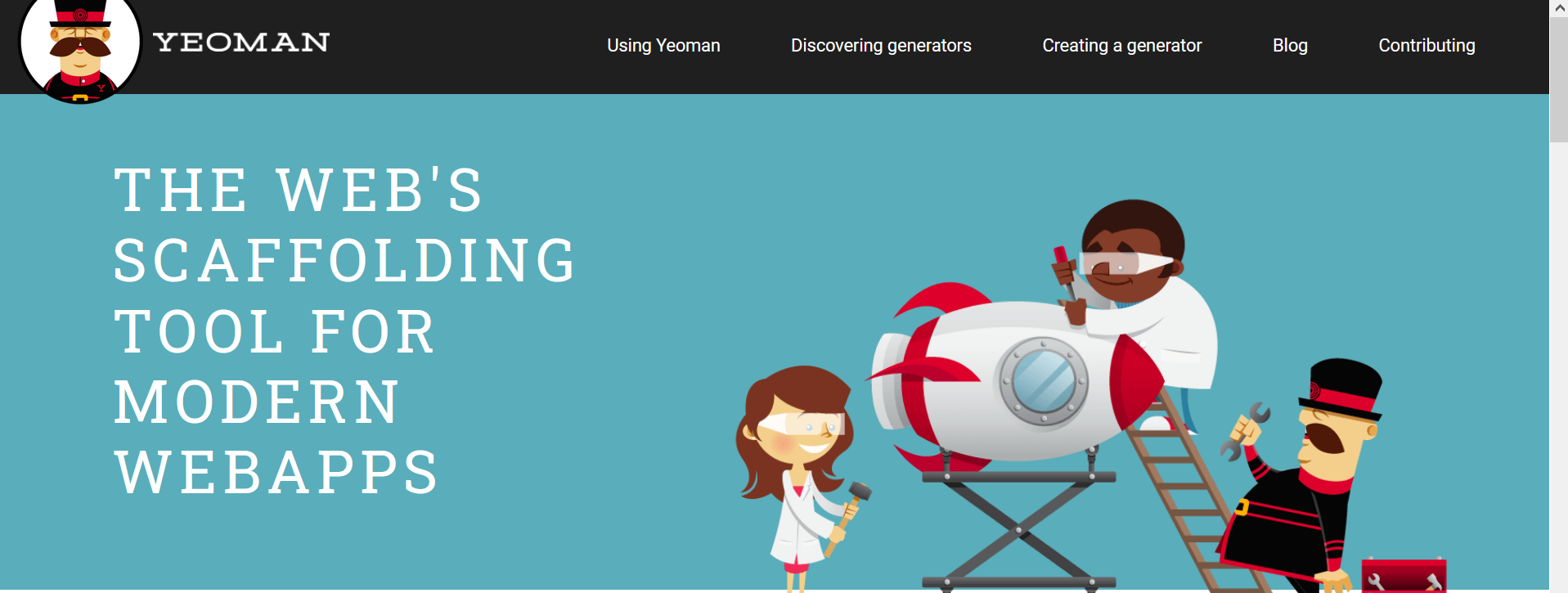The height and width of the screenshot is (593, 1568).
Task: Click the red toolbox with wrenches
Action: click(1404, 576)
